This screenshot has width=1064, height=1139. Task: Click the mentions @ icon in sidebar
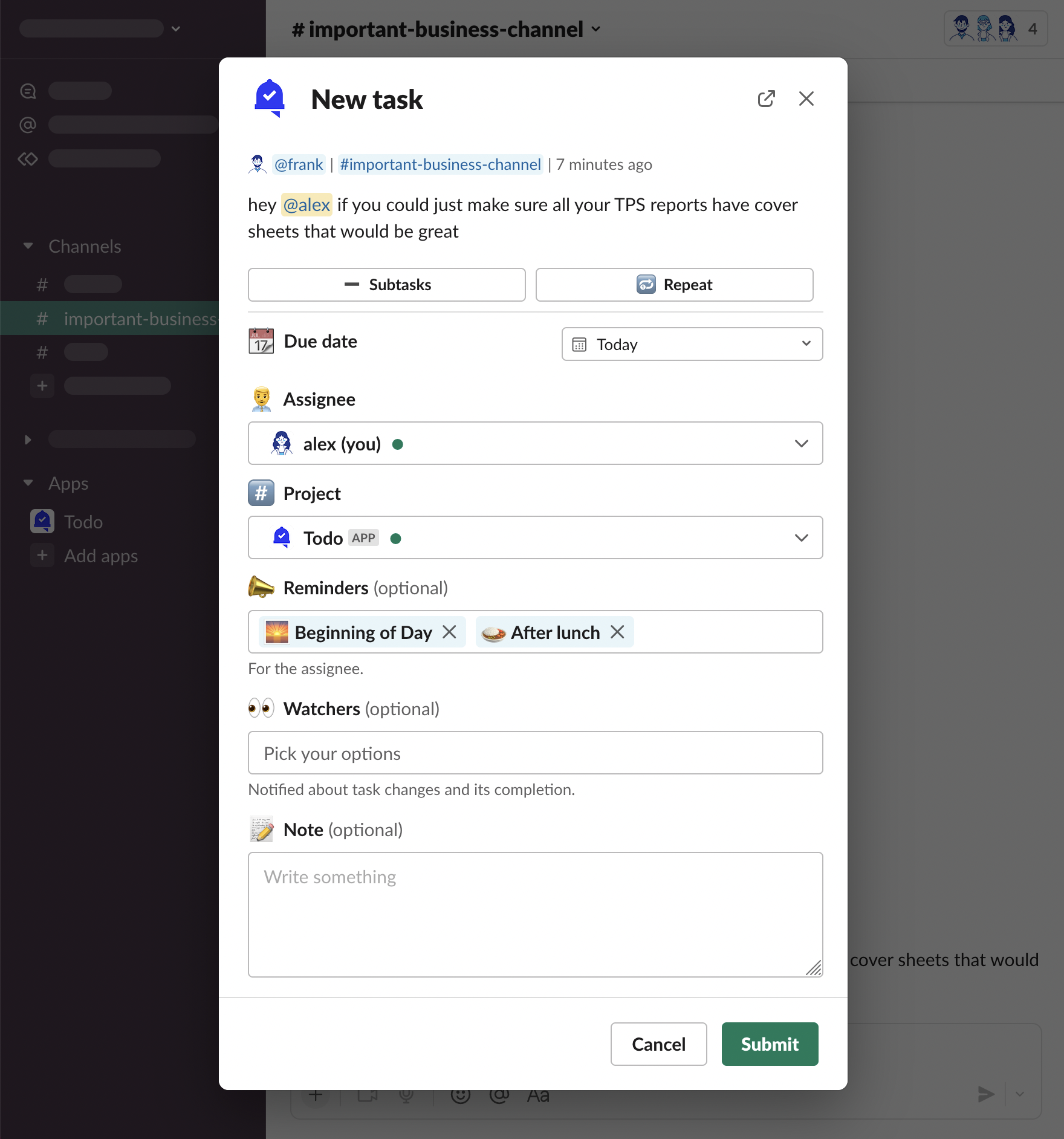tap(28, 125)
